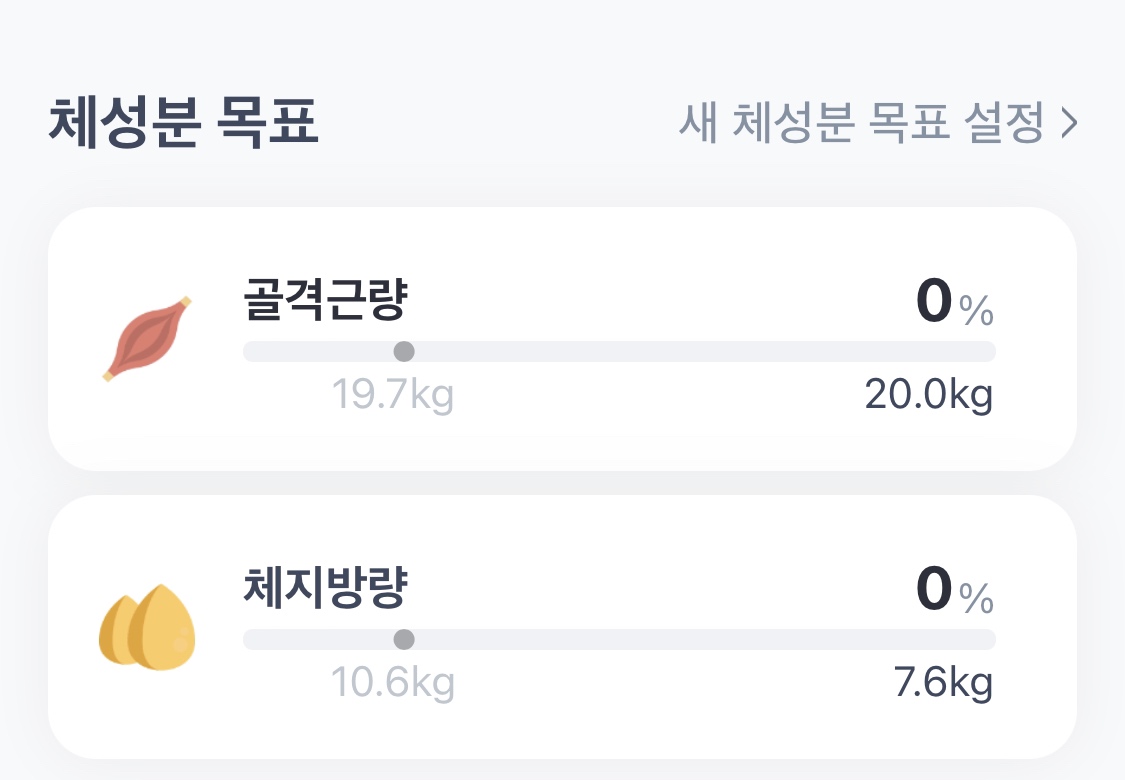
Task: Click the skeletal muscle icon
Action: [x=146, y=339]
